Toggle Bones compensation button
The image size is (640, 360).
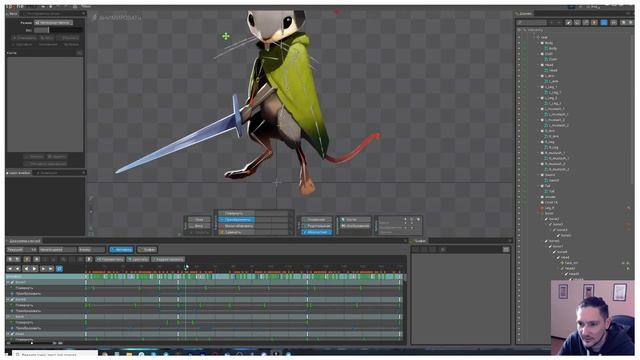pos(356,220)
